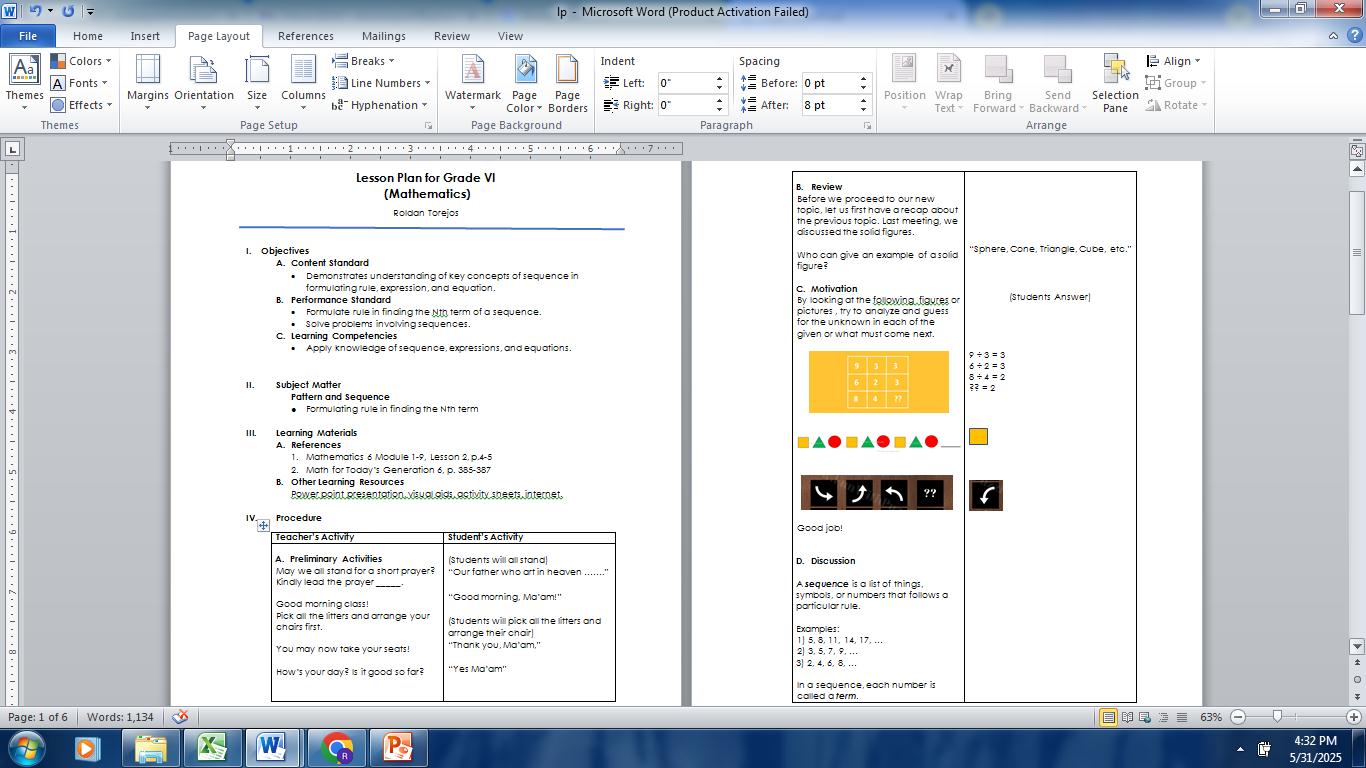The height and width of the screenshot is (768, 1366).
Task: Expand the theme Colors dropdown
Action: [x=82, y=61]
